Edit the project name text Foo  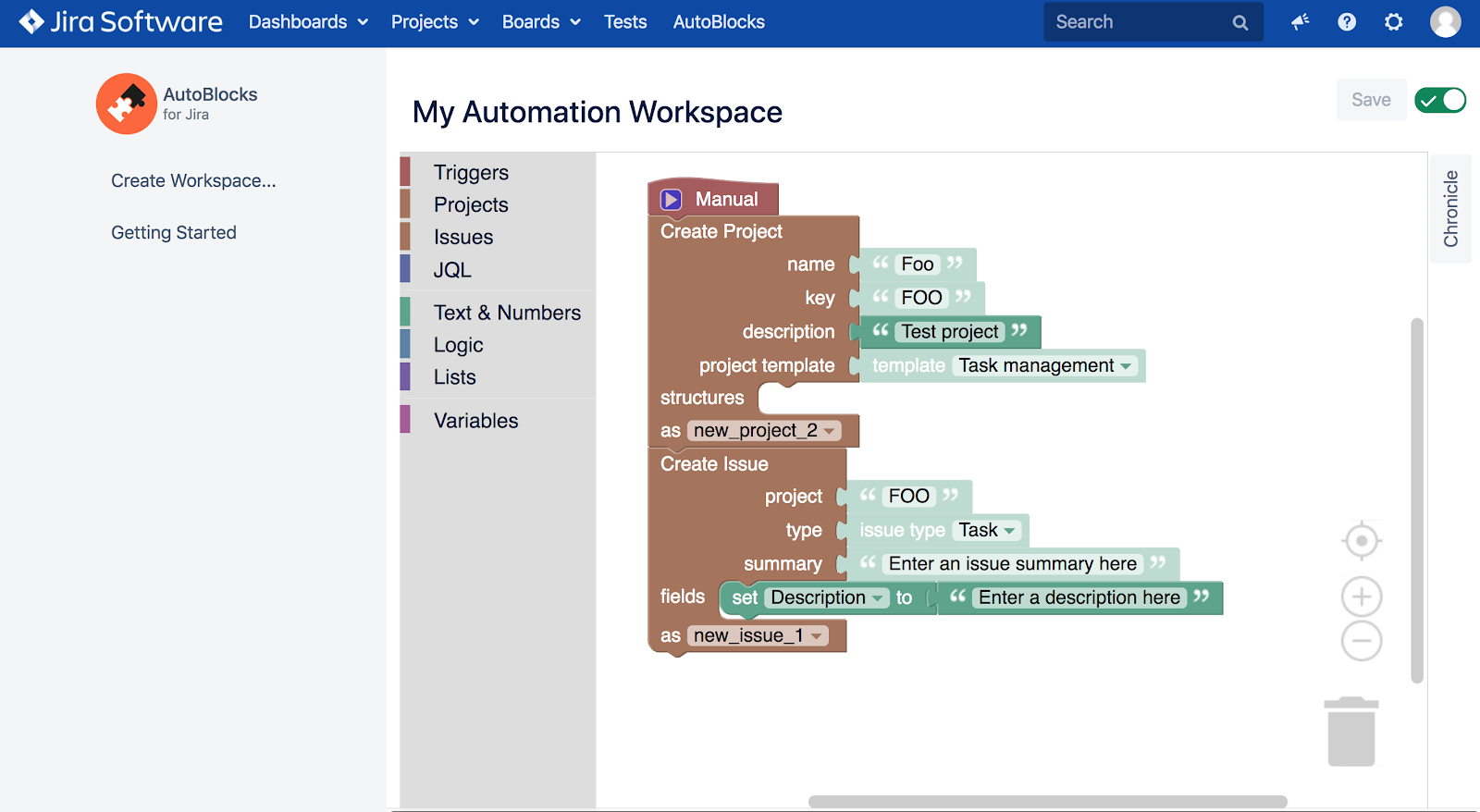pyautogui.click(x=918, y=265)
